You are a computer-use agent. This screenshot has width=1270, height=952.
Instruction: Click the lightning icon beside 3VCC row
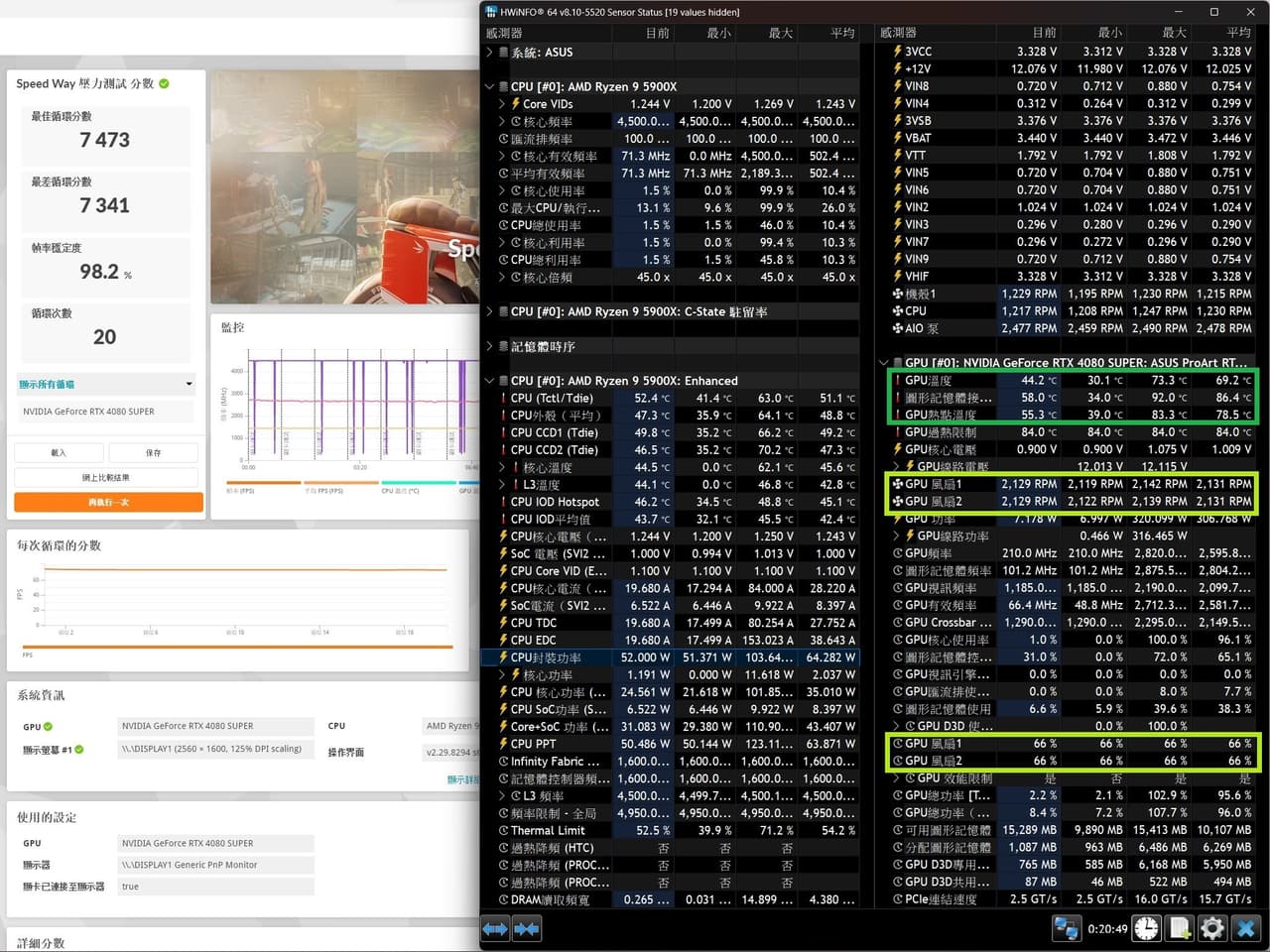click(x=898, y=52)
